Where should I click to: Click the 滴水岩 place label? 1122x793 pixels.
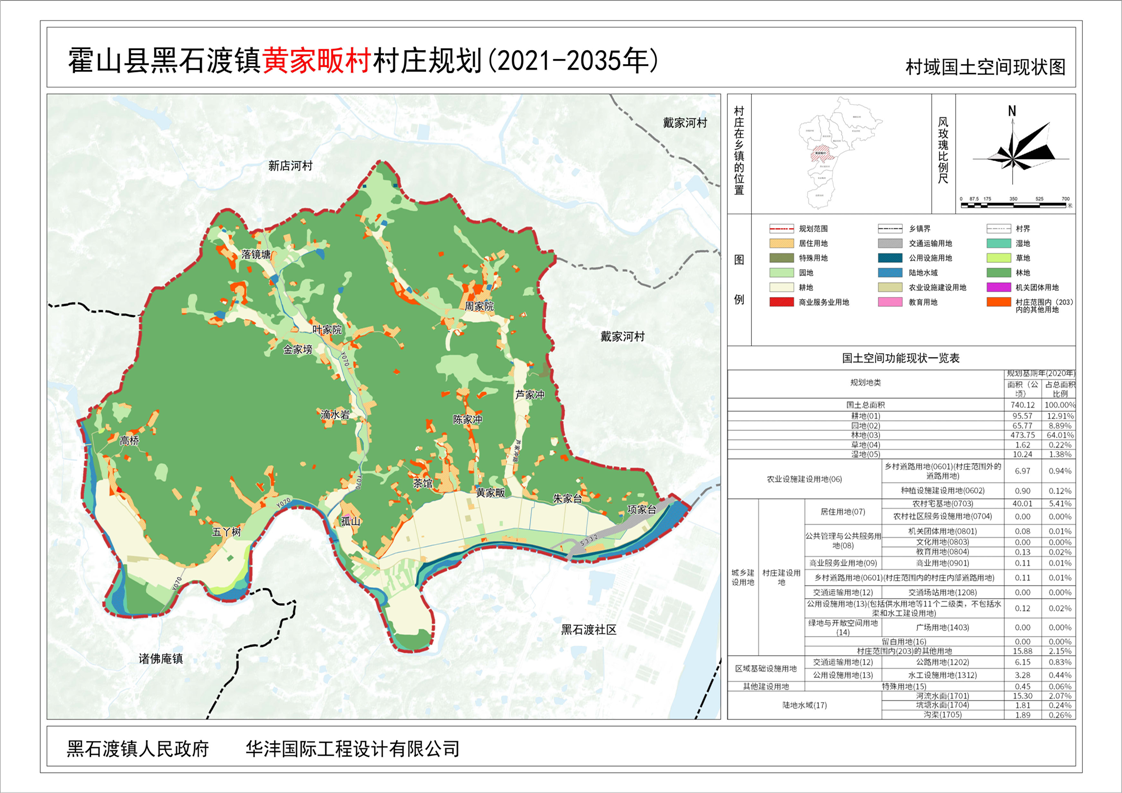tap(334, 413)
